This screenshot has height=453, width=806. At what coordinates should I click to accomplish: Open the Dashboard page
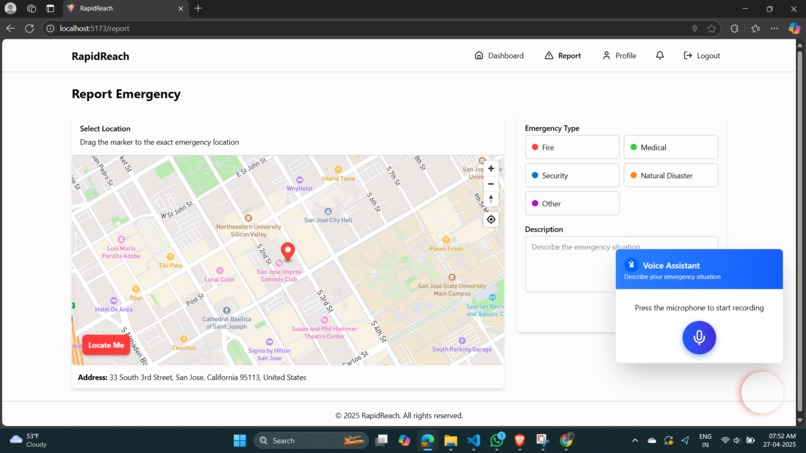(x=499, y=56)
